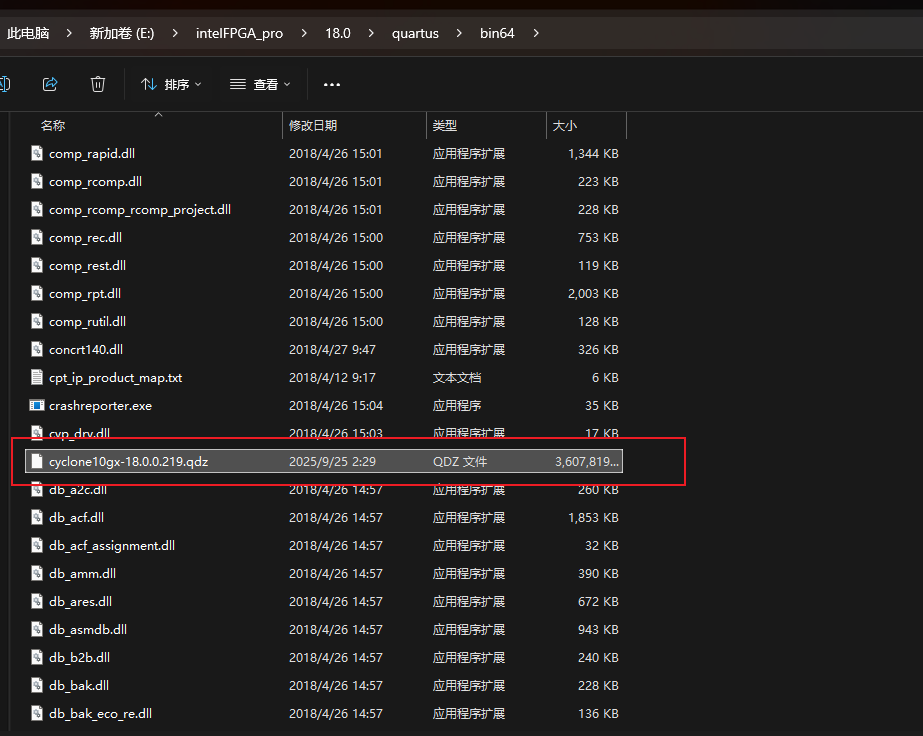Select the db_bak.dll file icon

pos(36,685)
